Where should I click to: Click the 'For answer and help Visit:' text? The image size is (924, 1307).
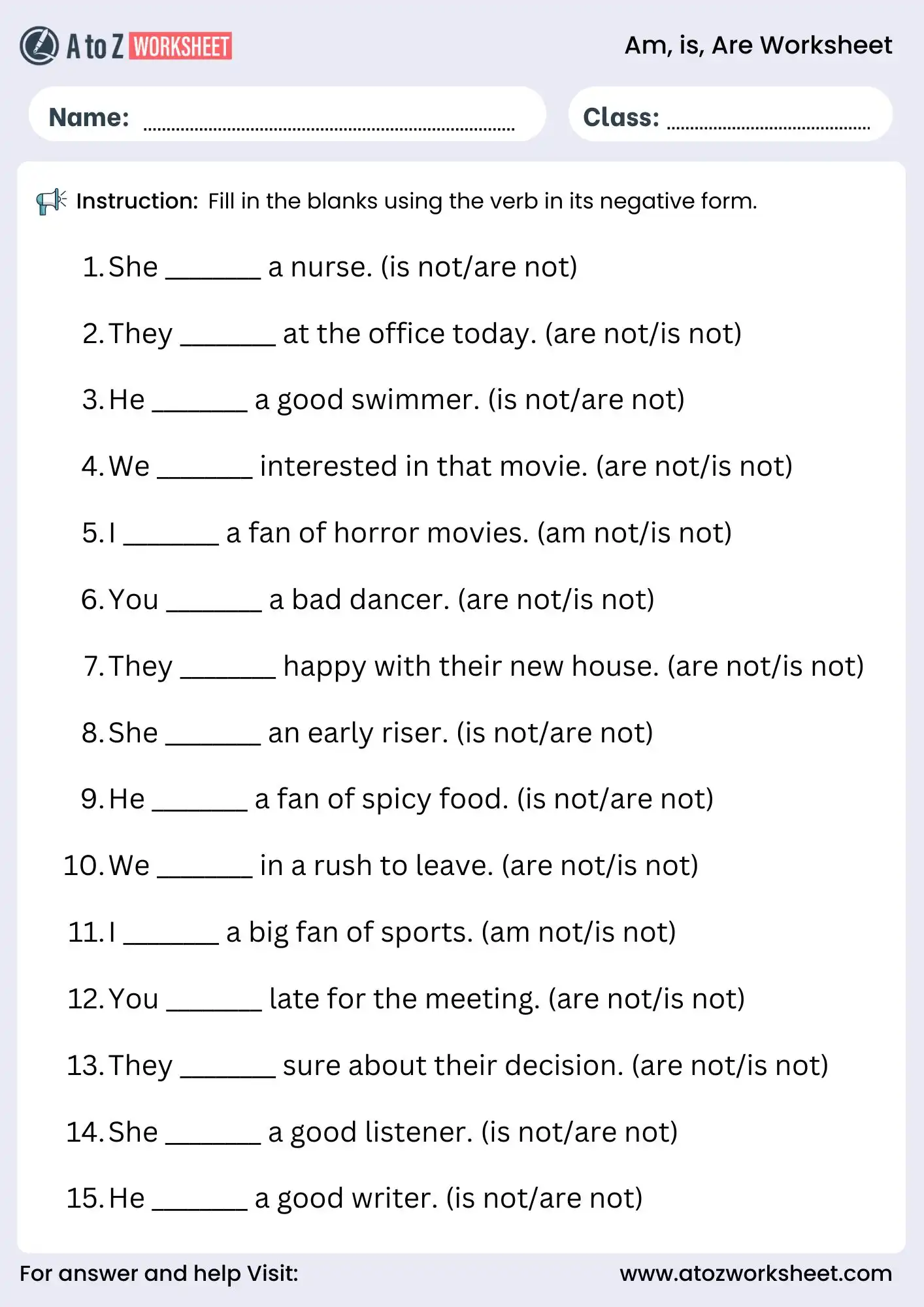pos(159,1273)
